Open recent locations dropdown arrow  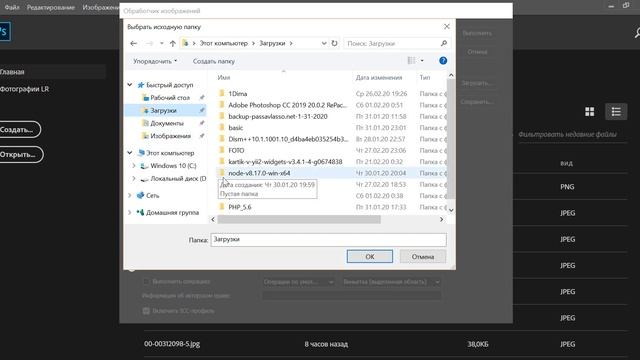coord(162,43)
